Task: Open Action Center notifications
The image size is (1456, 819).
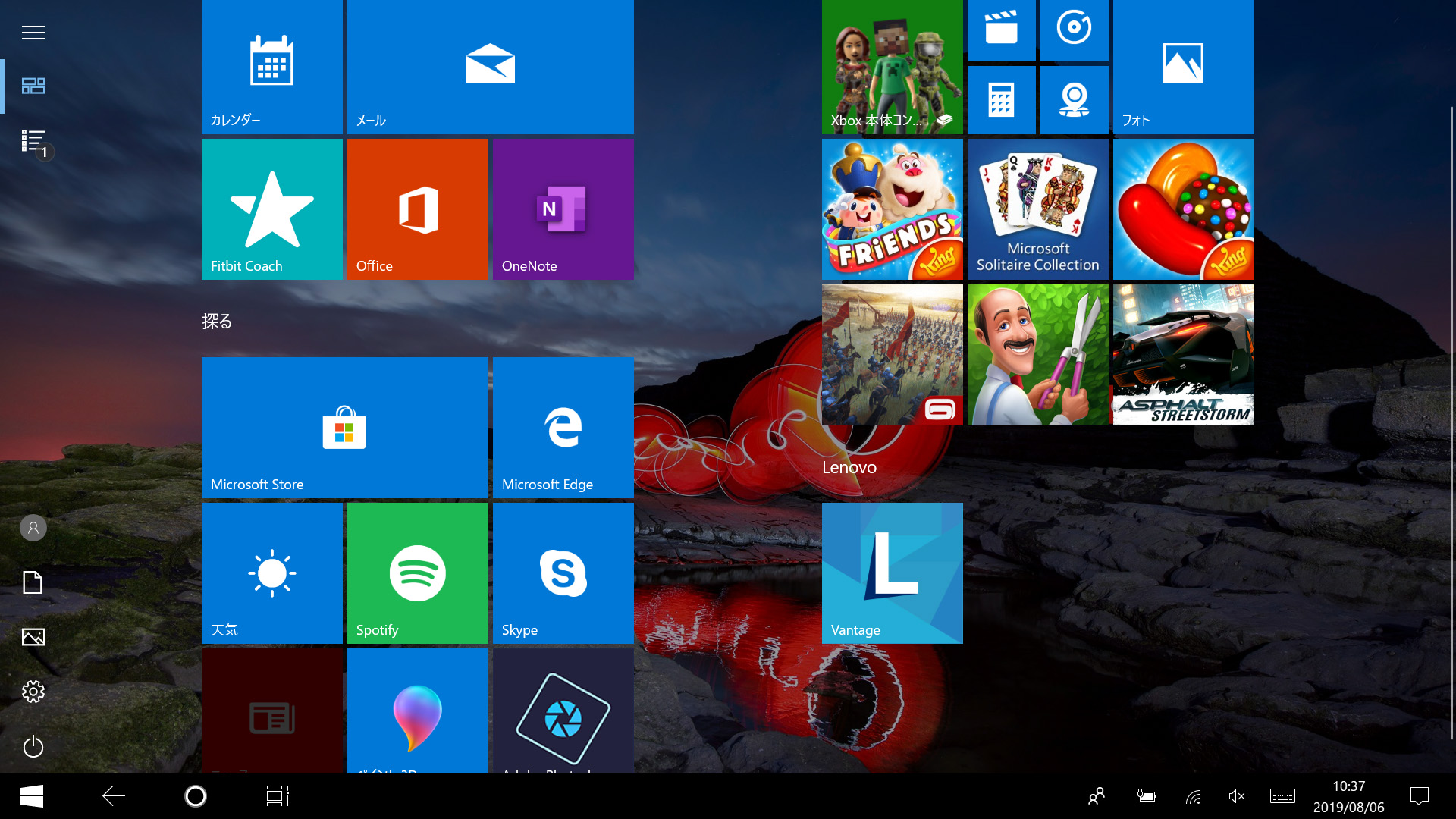Action: pyautogui.click(x=1419, y=796)
